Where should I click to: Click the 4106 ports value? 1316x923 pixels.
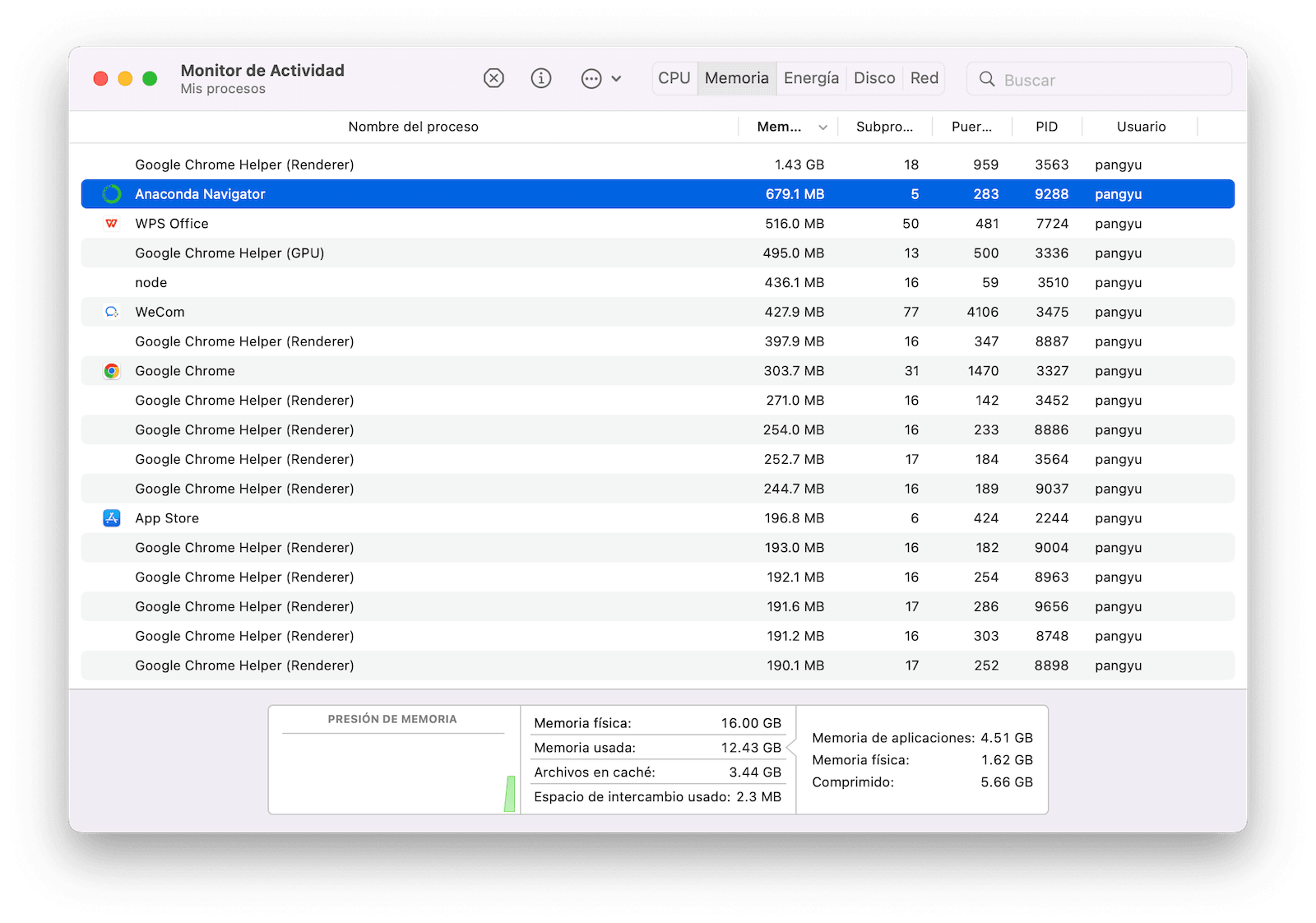[983, 312]
